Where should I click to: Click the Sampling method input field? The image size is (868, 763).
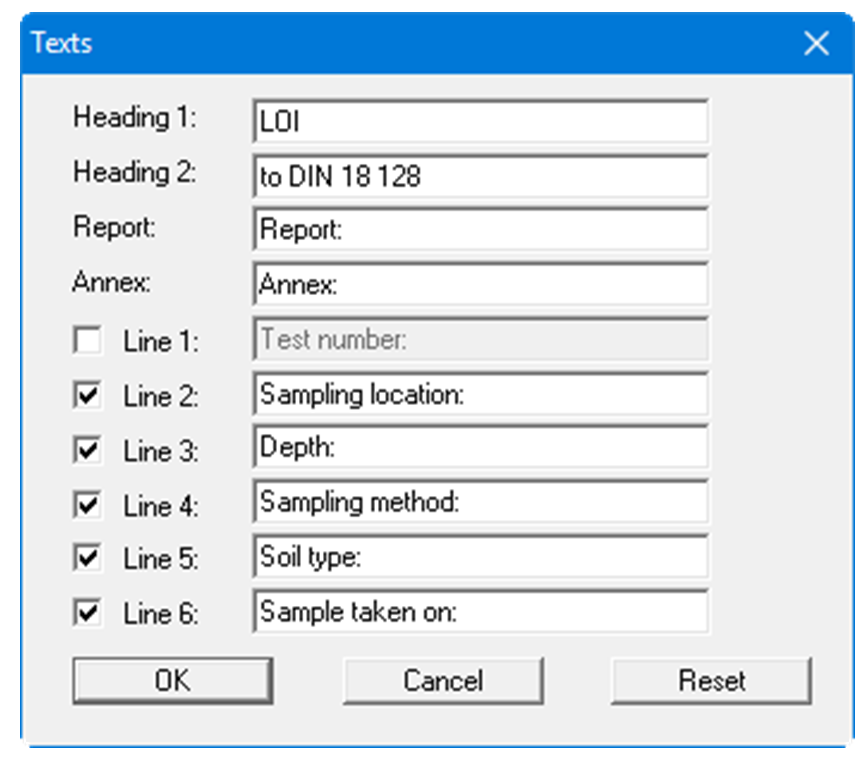(480, 503)
